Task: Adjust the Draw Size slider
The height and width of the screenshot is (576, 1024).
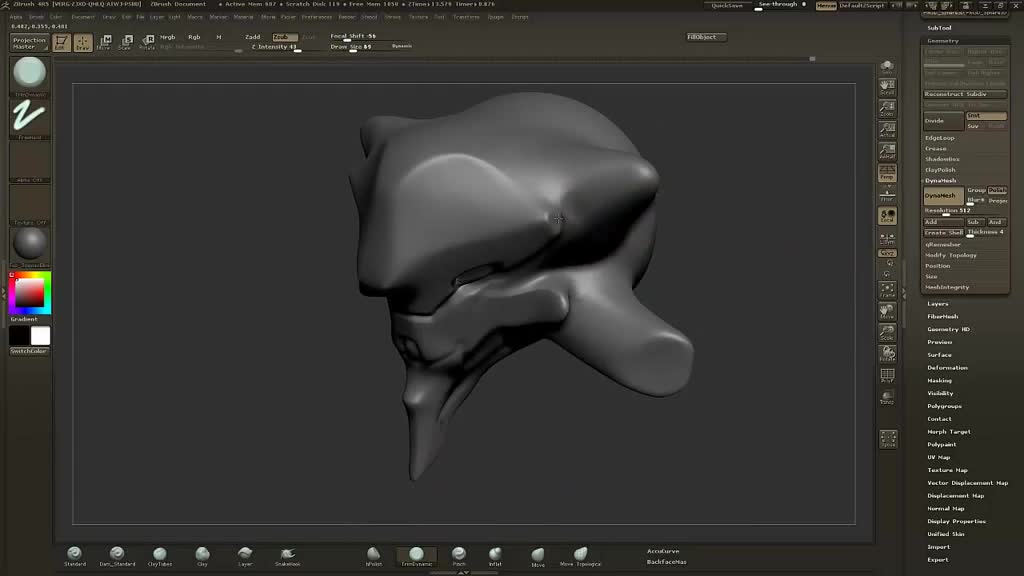Action: pos(353,47)
